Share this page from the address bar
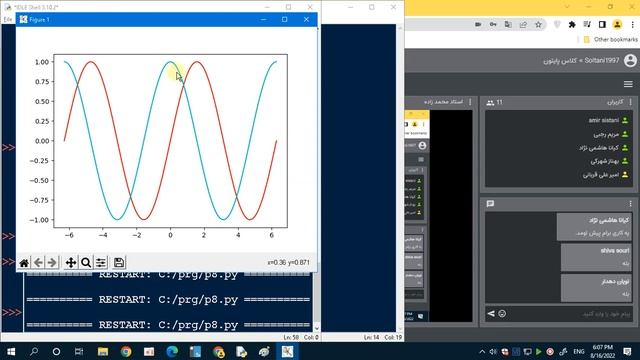Viewport: 640px width, 360px height. [x=523, y=24]
